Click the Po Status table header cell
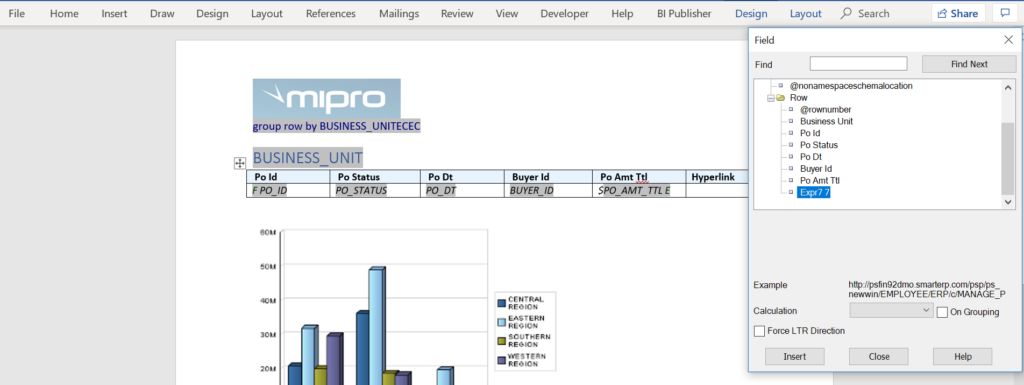Viewport: 1024px width, 385px height. (x=375, y=177)
